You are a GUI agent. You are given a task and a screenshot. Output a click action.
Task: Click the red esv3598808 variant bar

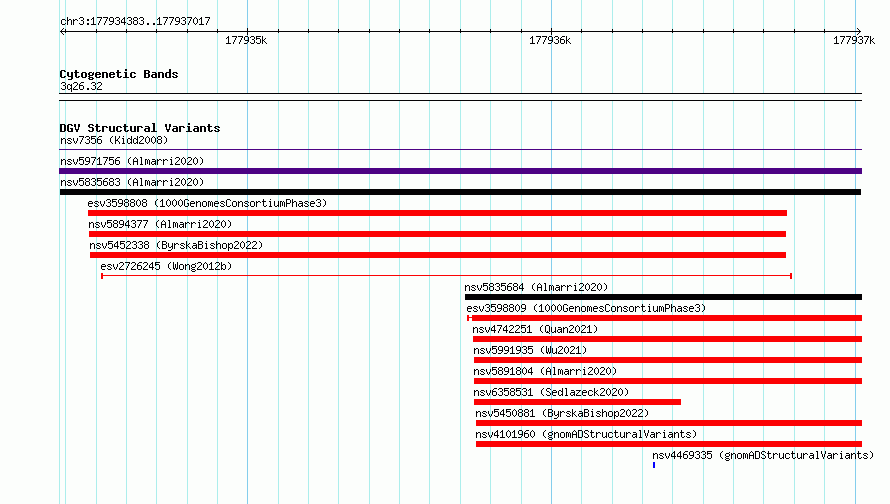[437, 213]
